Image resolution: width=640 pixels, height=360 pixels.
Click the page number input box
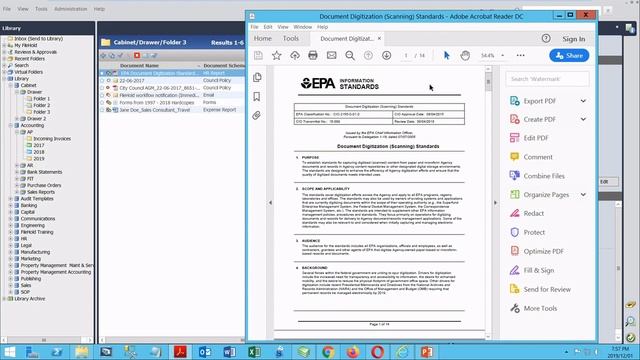tap(406, 55)
